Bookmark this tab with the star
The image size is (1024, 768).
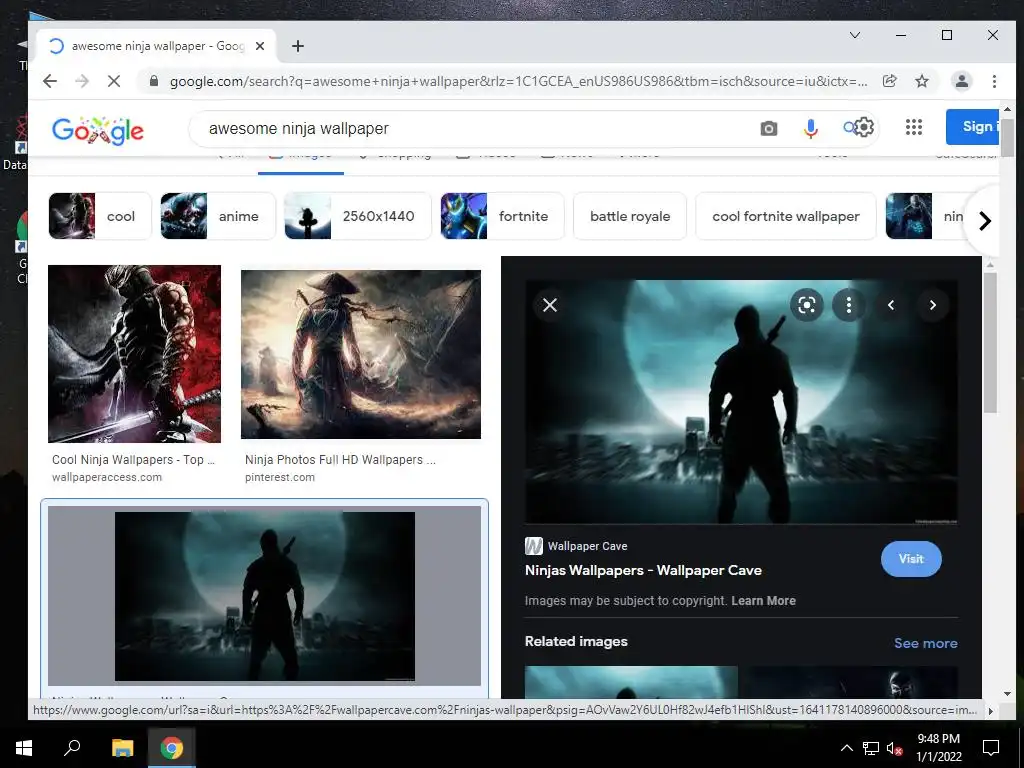tap(921, 81)
